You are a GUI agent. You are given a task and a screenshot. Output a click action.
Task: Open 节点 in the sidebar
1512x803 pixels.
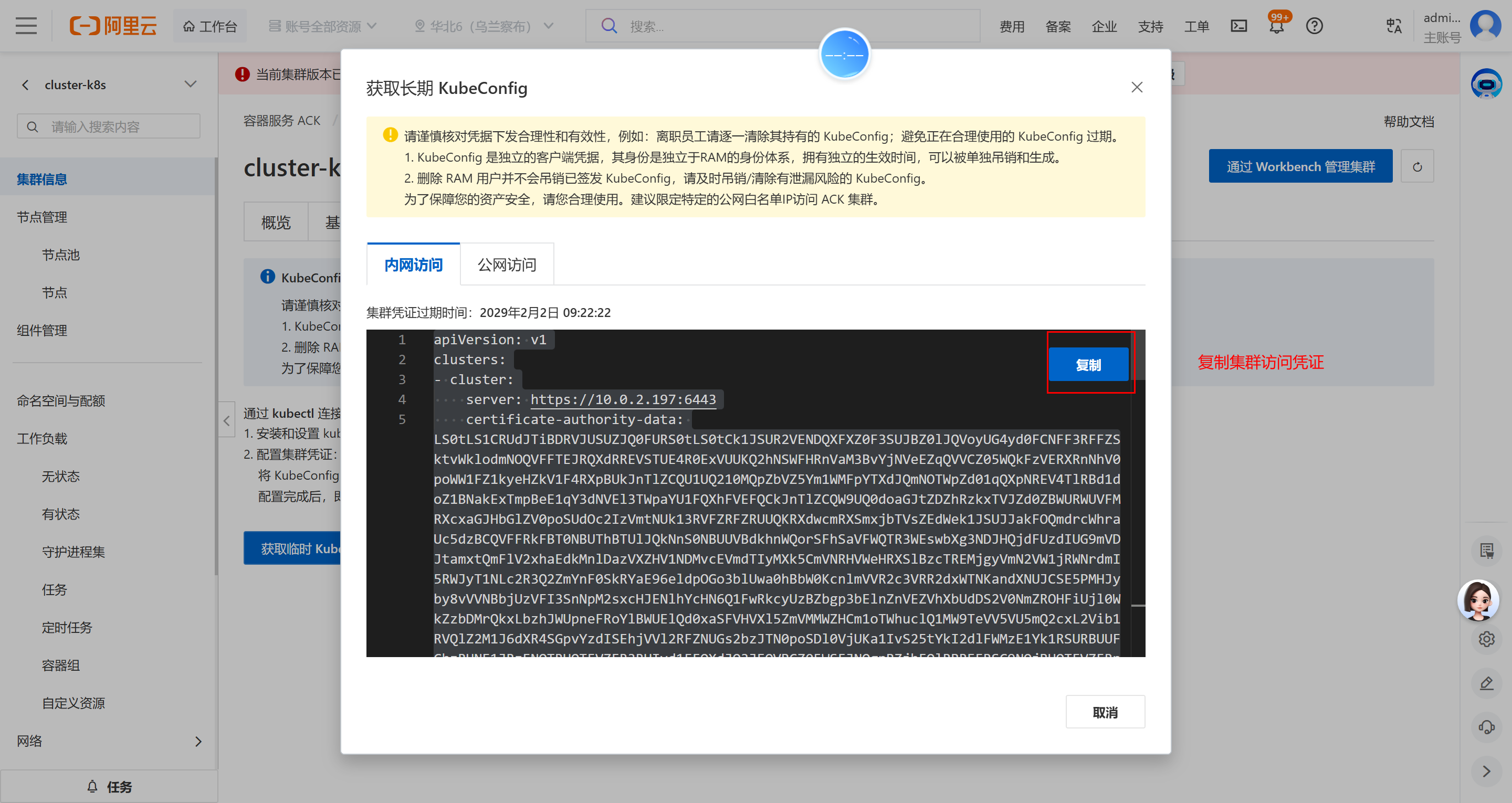tap(54, 292)
